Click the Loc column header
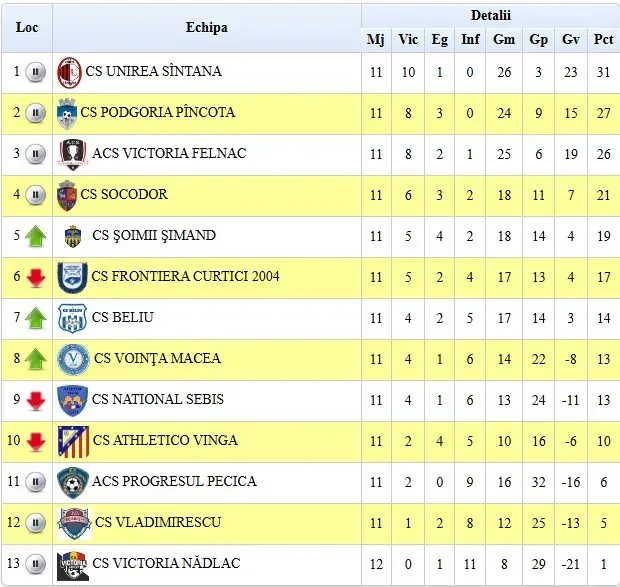This screenshot has width=620, height=587. (27, 28)
